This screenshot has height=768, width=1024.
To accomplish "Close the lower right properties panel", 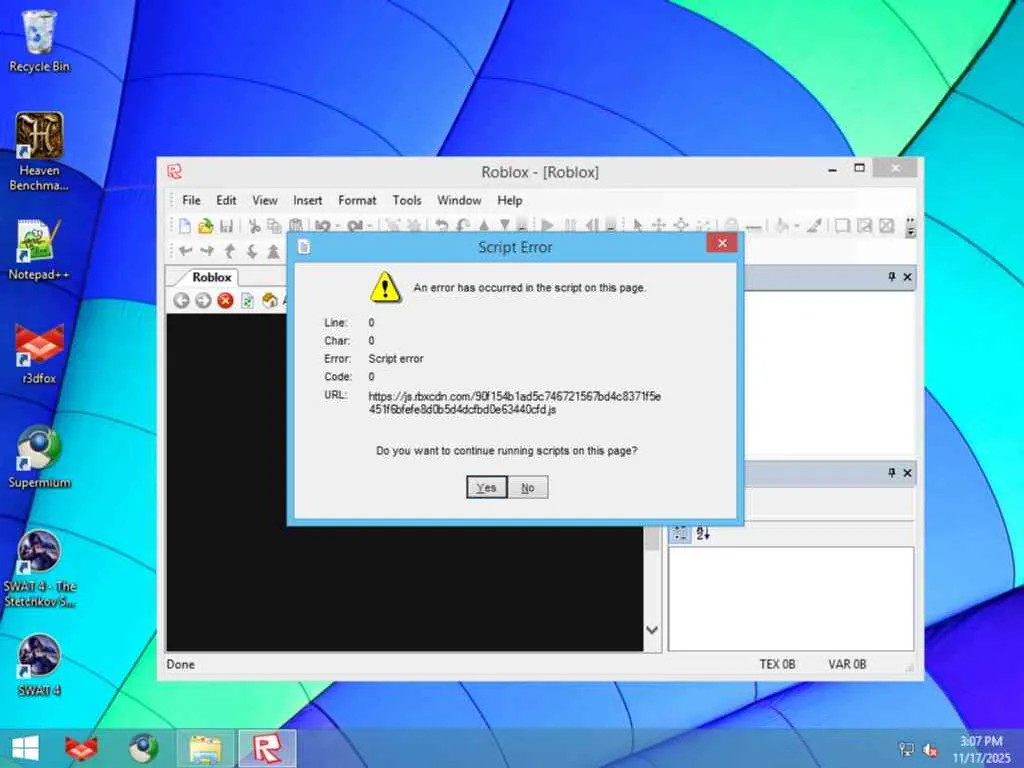I will [x=907, y=472].
